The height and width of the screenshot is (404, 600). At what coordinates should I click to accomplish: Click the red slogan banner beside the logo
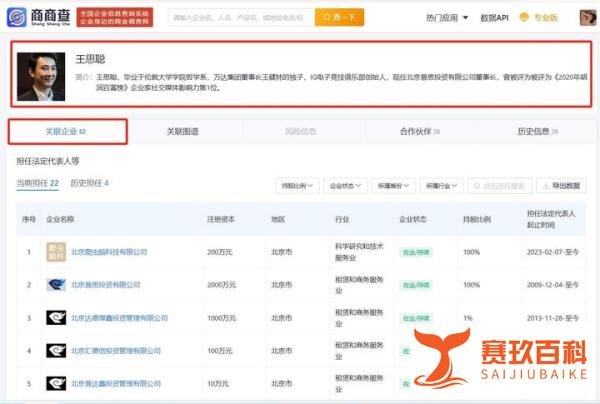coord(115,18)
